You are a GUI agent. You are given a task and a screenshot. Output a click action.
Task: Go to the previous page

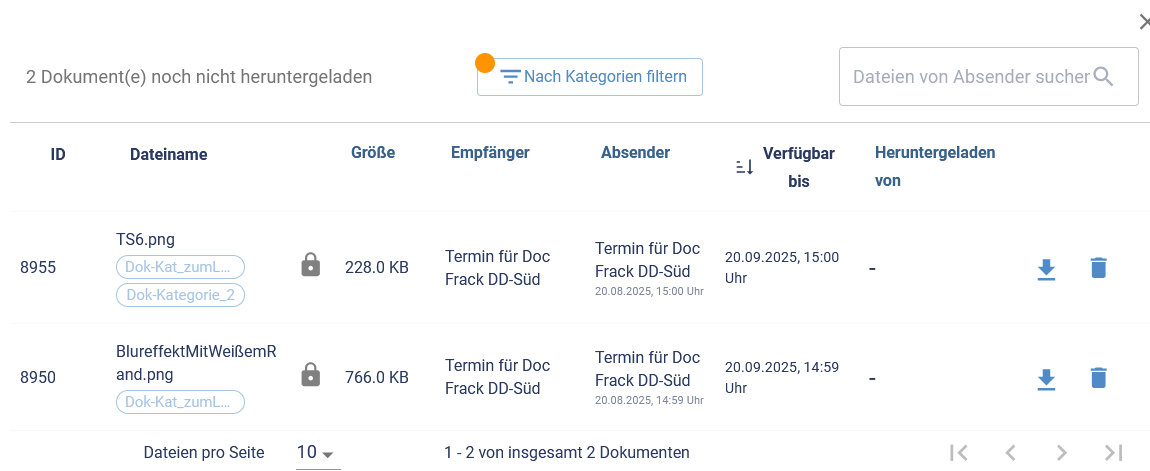1010,453
